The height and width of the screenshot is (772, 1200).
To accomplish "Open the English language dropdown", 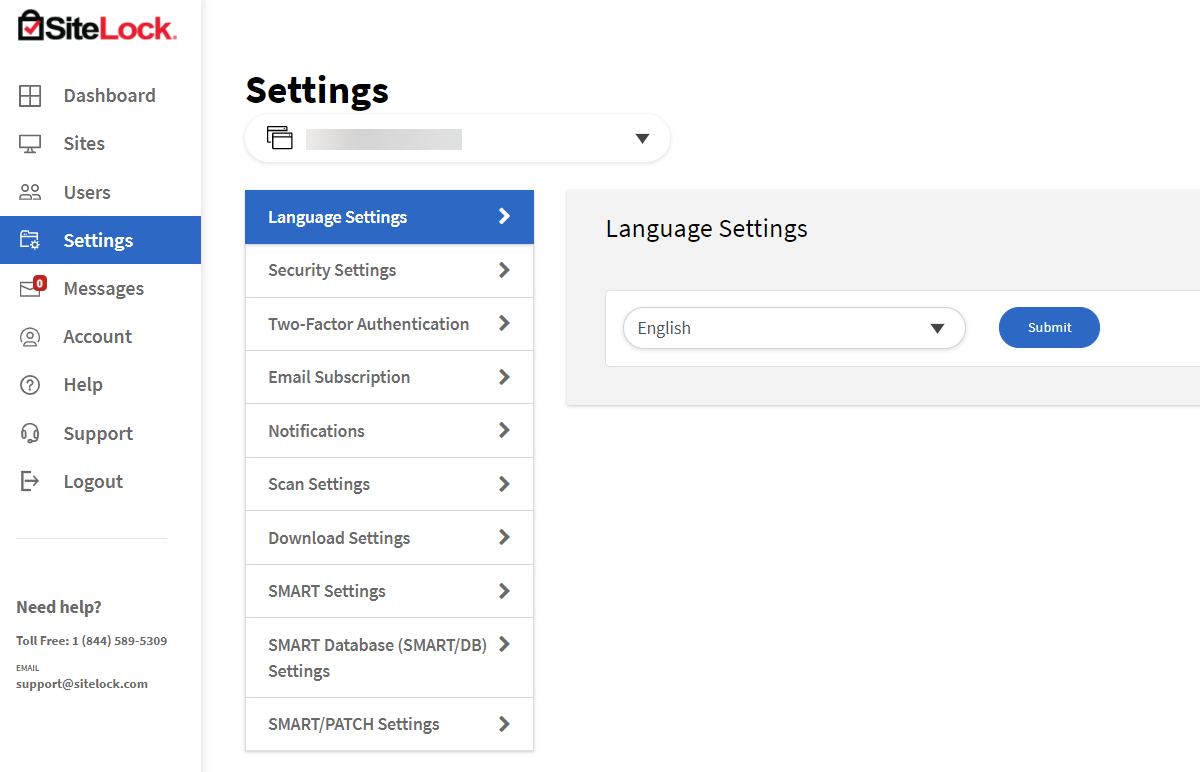I will pyautogui.click(x=794, y=328).
